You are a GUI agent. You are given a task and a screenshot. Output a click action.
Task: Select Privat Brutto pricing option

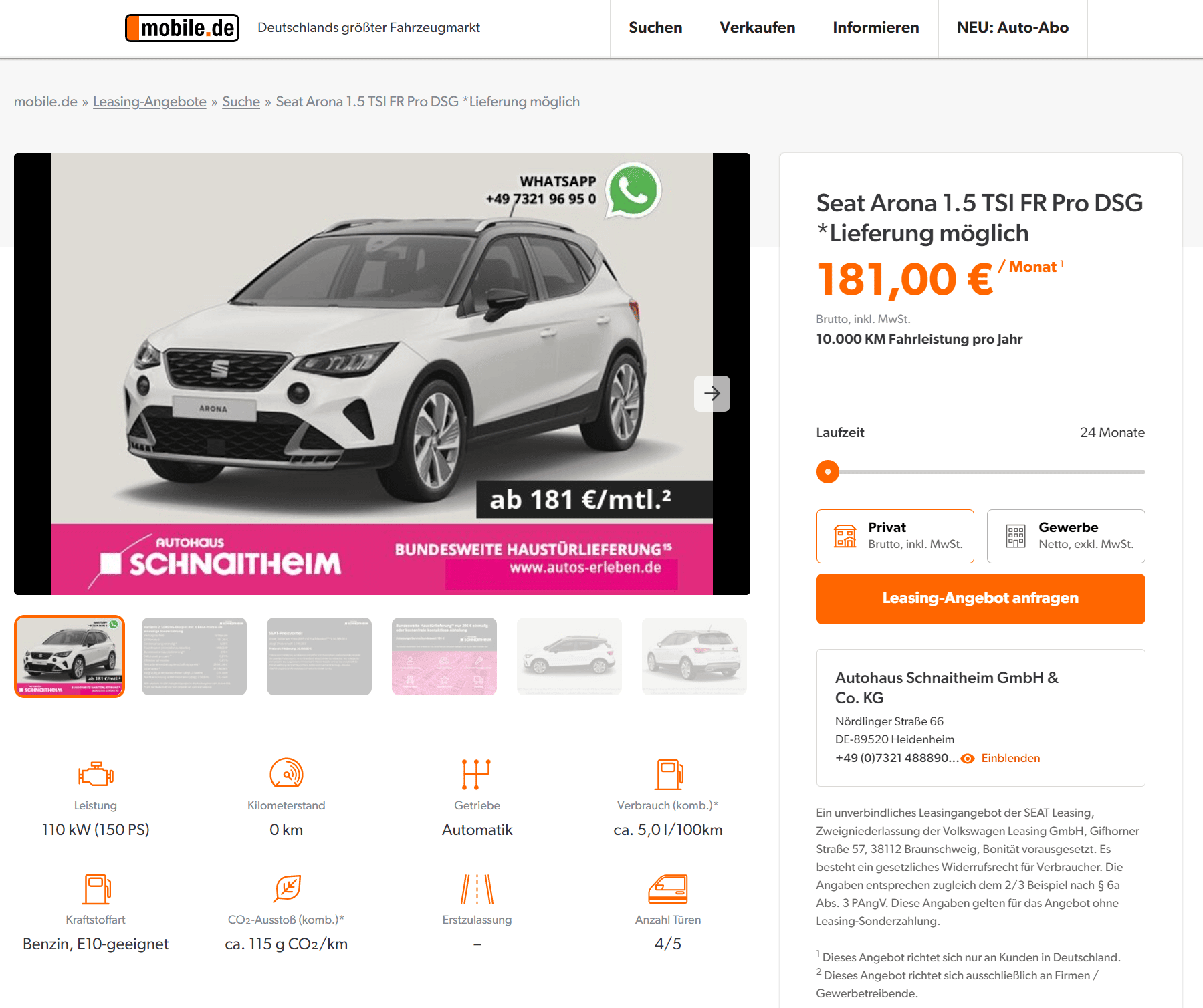tap(895, 536)
